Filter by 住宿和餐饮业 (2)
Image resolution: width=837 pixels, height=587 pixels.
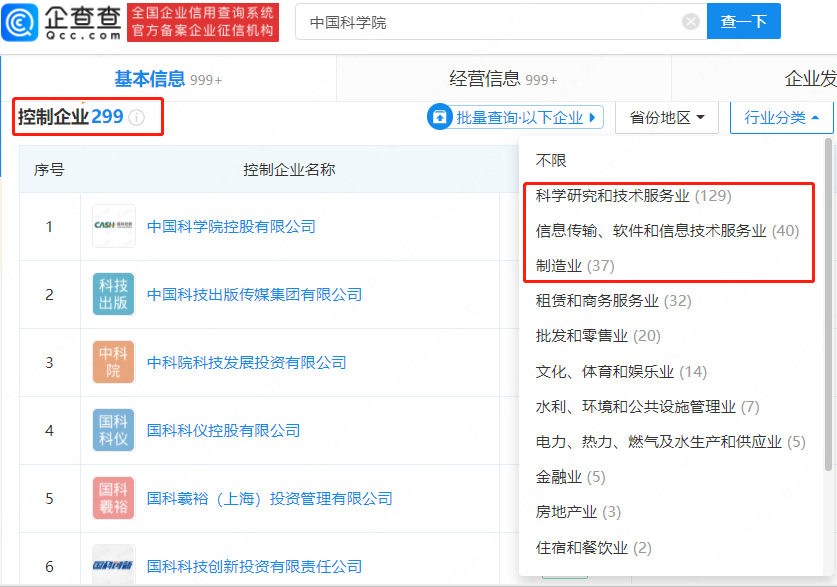(x=594, y=548)
